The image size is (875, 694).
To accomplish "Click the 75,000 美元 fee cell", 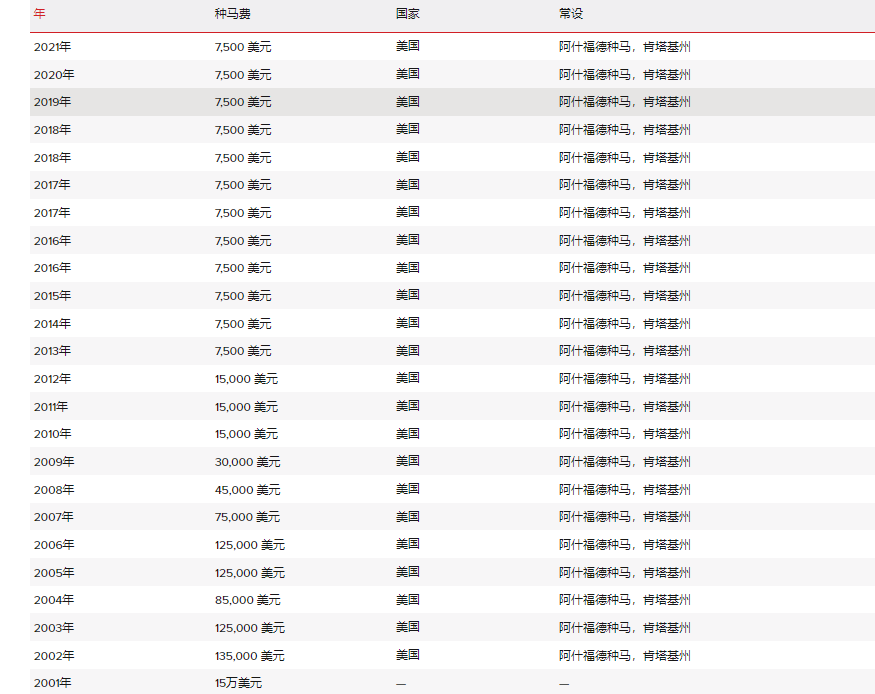I will coord(247,517).
